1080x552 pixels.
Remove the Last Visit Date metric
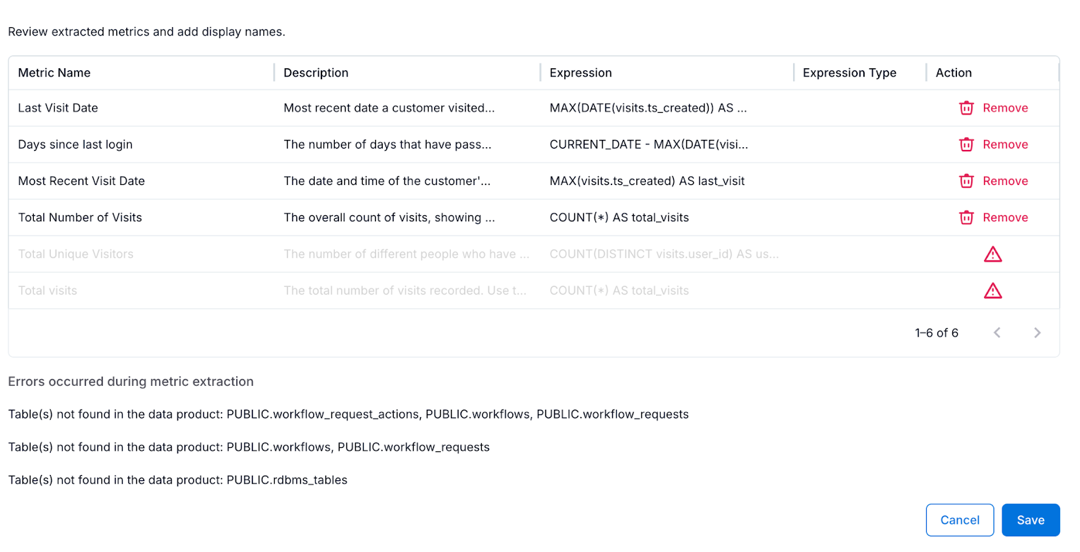(x=1004, y=108)
